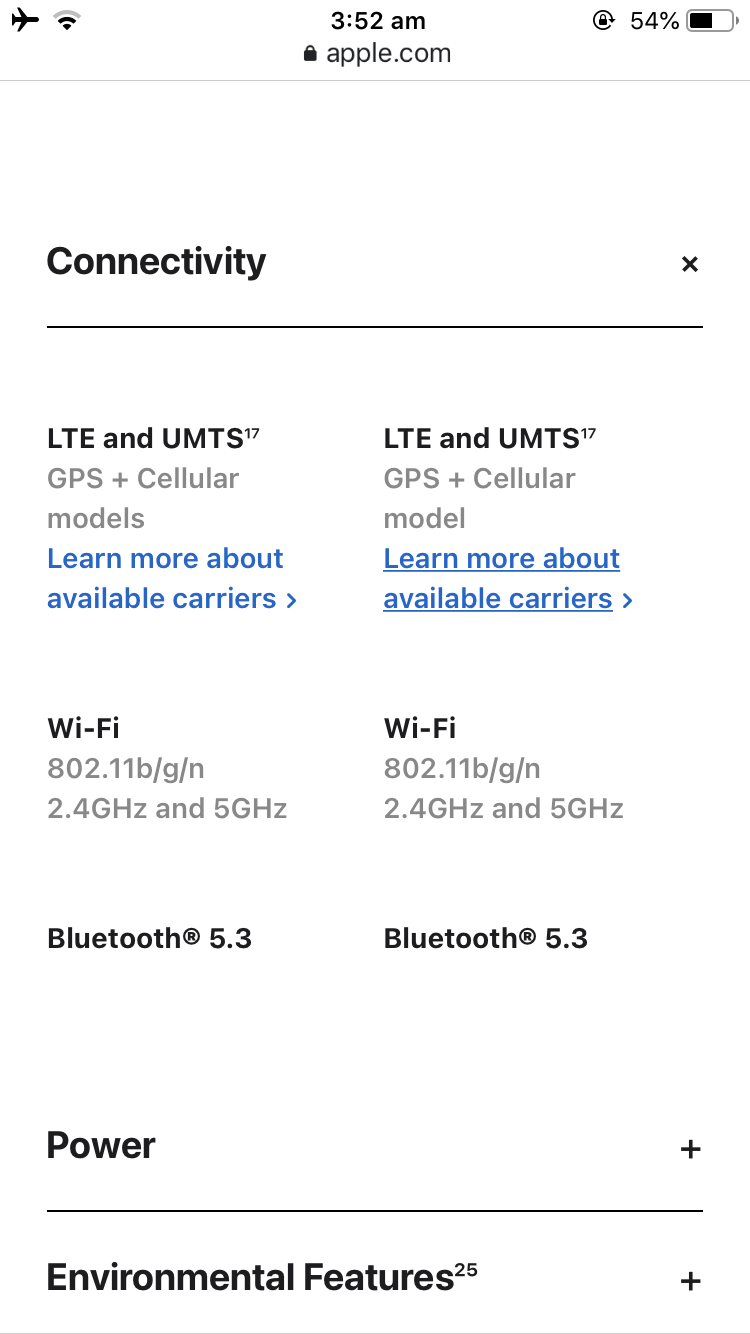
Task: Tap footnote 17 on right LTE and UMTS
Action: pyautogui.click(x=588, y=431)
